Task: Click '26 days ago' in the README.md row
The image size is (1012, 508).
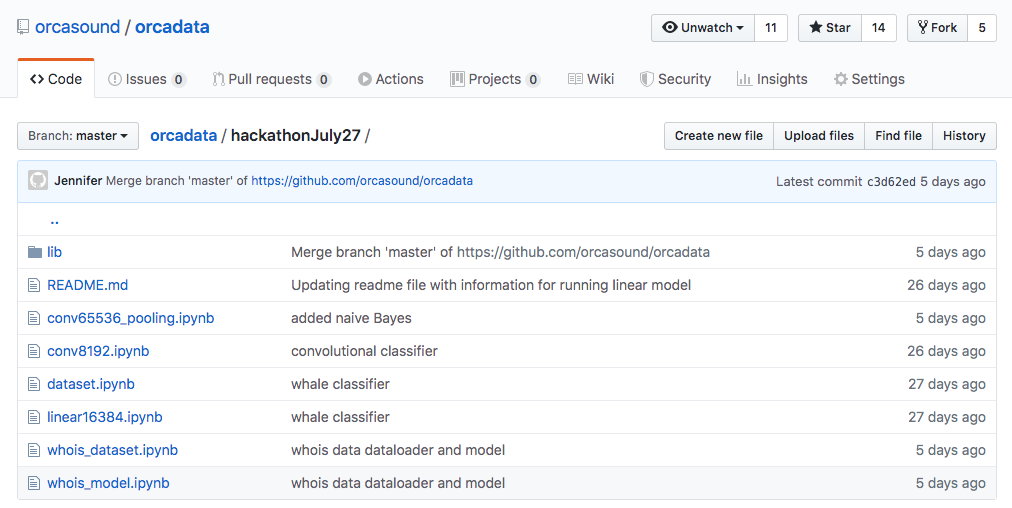Action: pos(946,285)
